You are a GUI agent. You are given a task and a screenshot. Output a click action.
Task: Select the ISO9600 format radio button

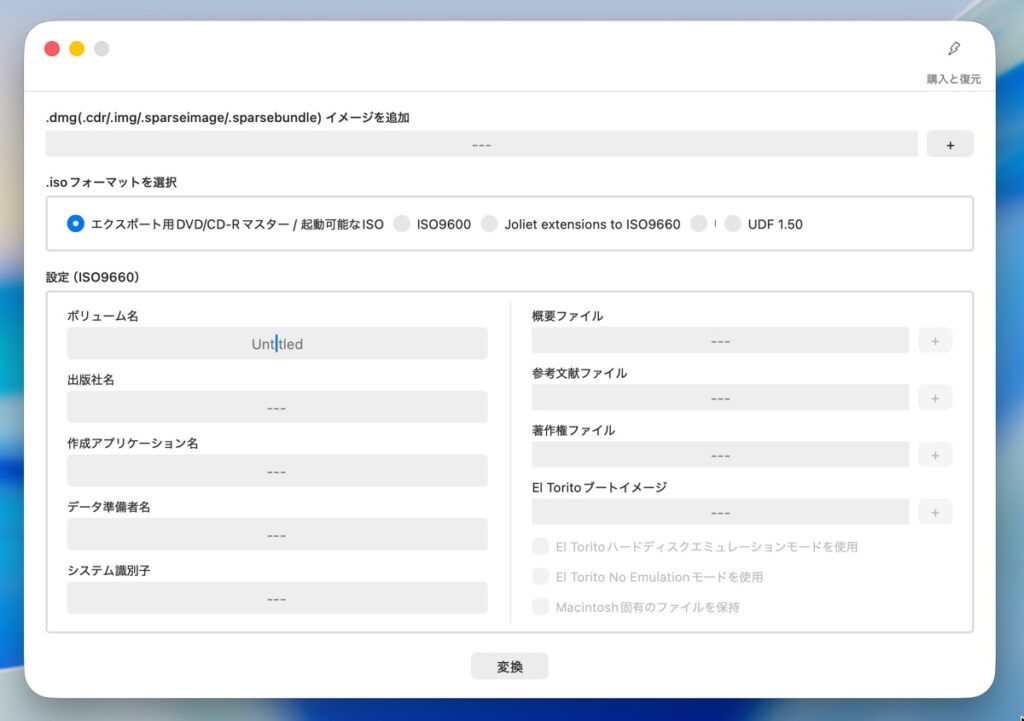(x=402, y=224)
